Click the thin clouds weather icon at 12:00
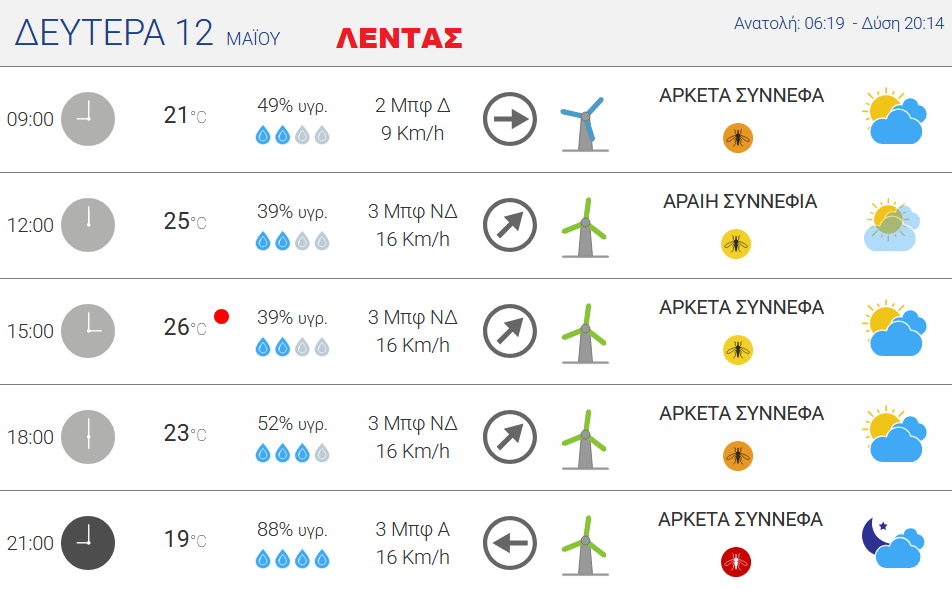Screen dimensions: 952x590 (891, 225)
